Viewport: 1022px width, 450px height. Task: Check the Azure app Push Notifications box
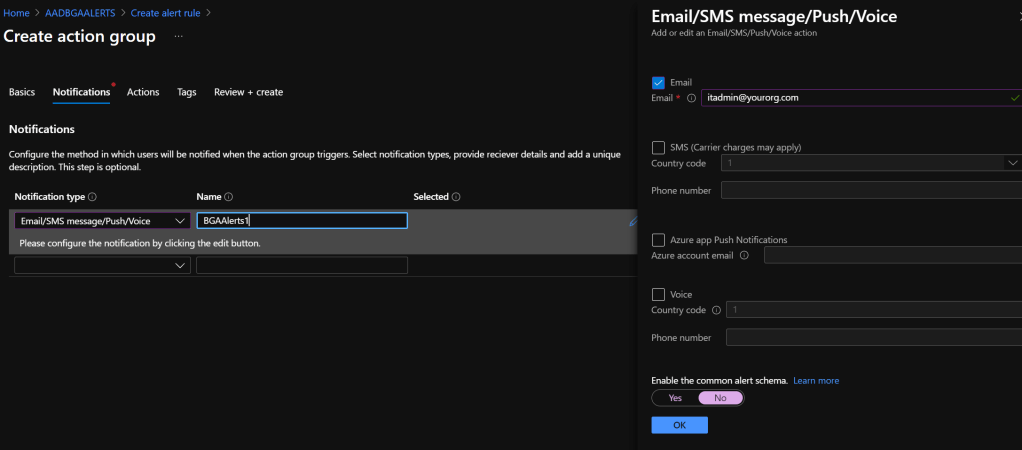pyautogui.click(x=658, y=240)
